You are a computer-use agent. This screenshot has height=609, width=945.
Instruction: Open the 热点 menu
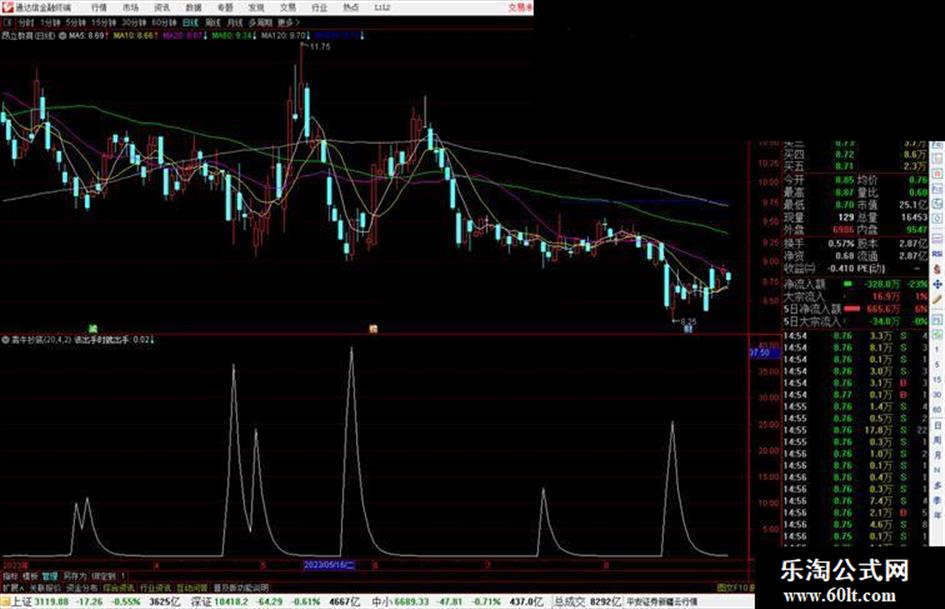click(350, 8)
